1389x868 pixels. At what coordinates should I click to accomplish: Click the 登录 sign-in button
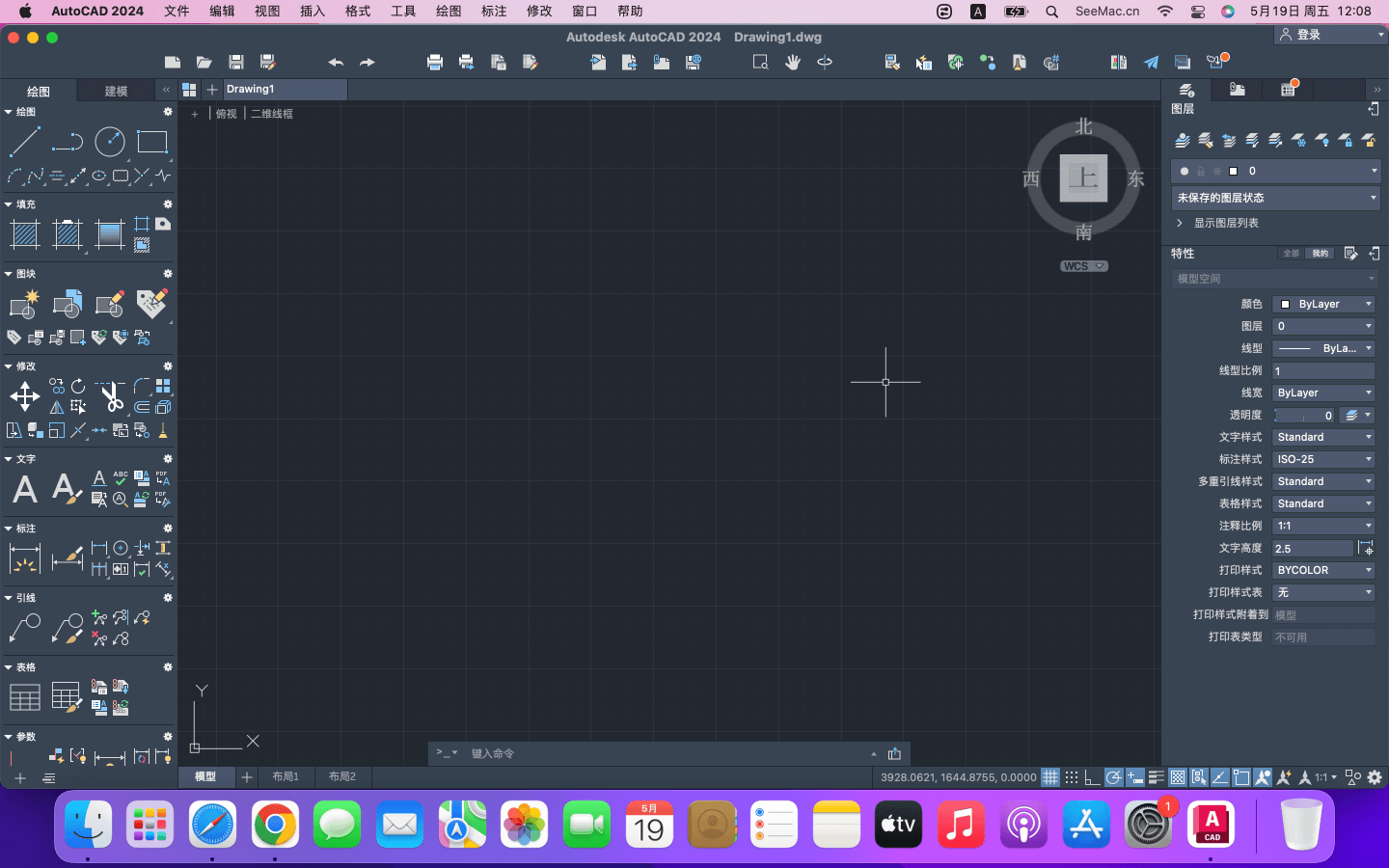1328,35
